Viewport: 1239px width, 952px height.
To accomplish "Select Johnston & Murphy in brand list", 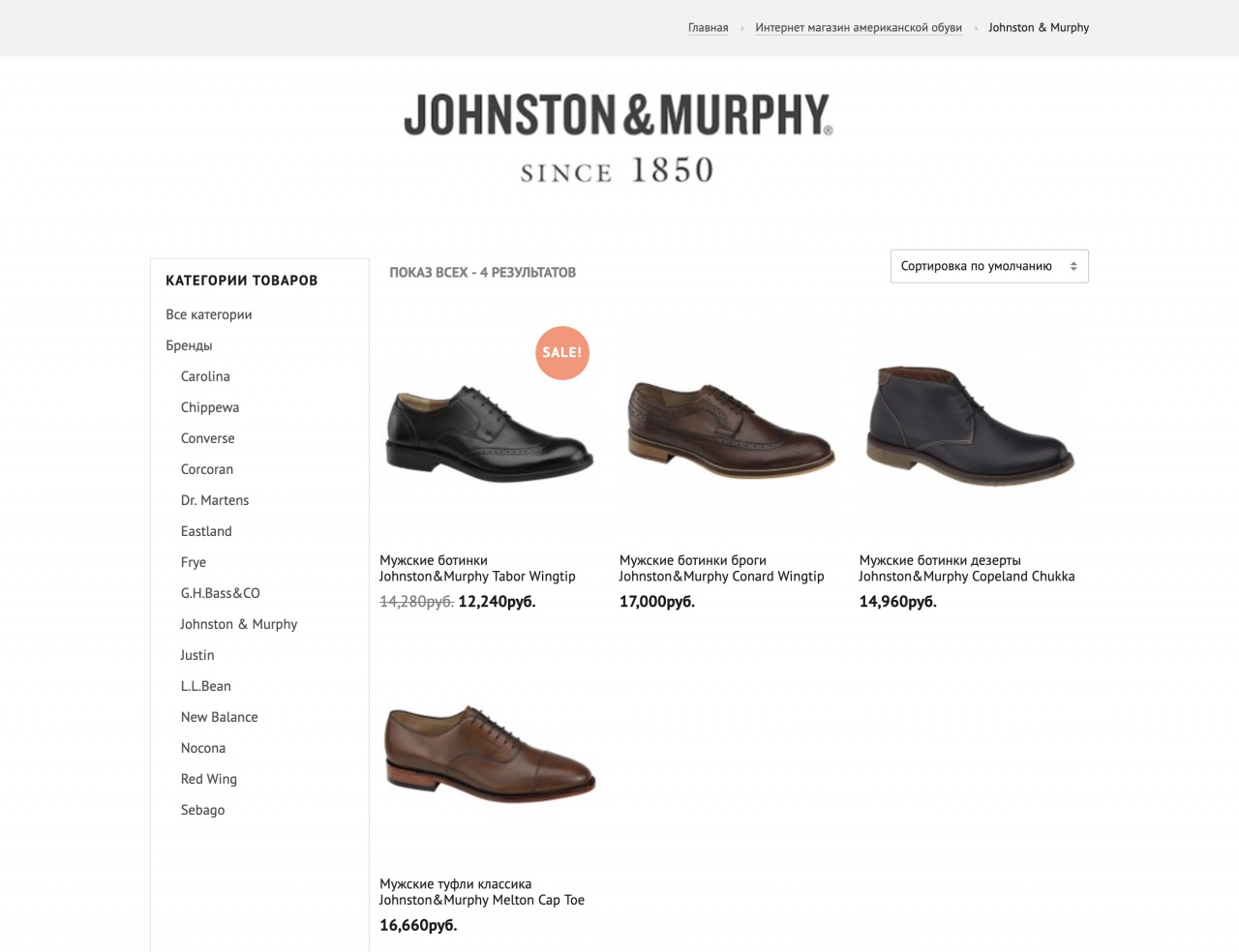I will pos(238,624).
